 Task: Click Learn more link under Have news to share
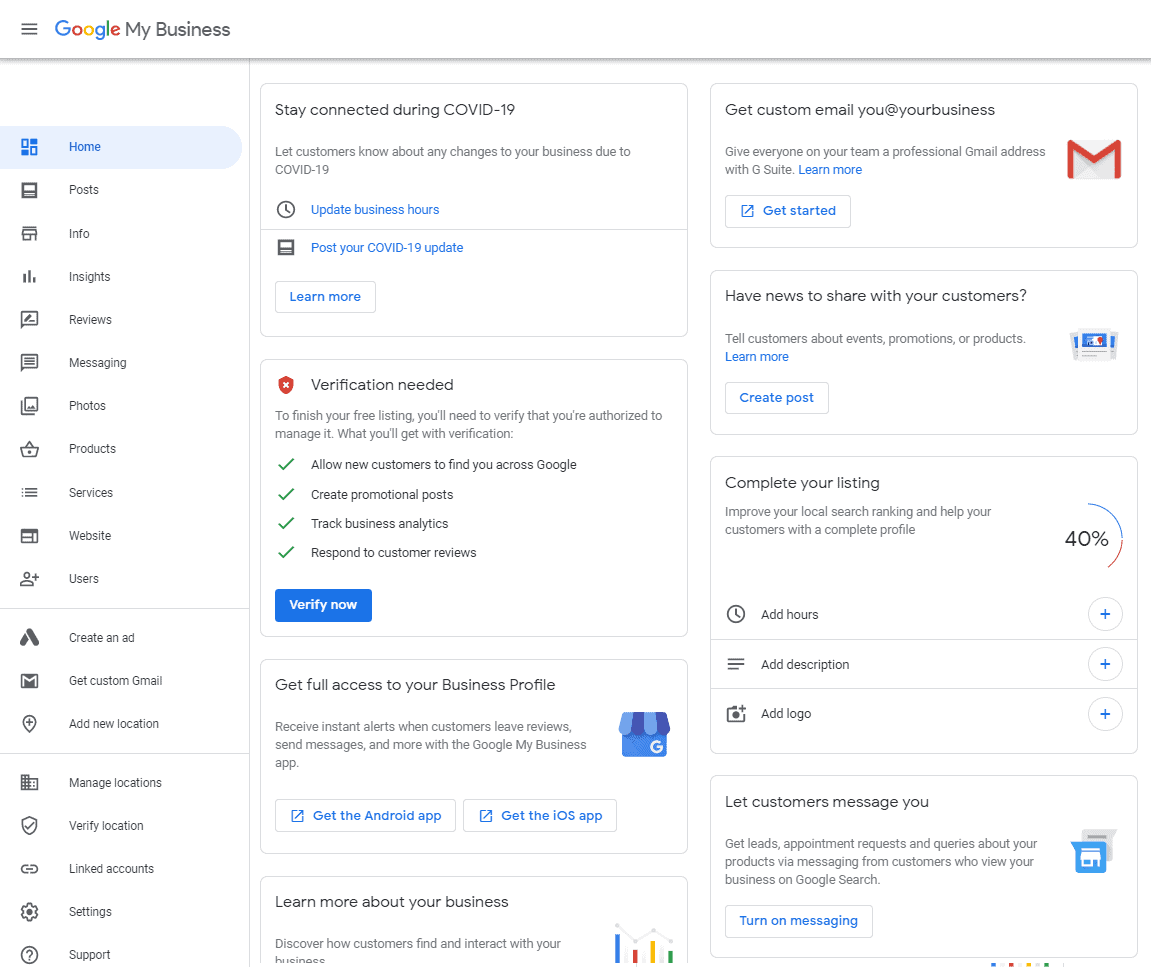[x=757, y=357]
